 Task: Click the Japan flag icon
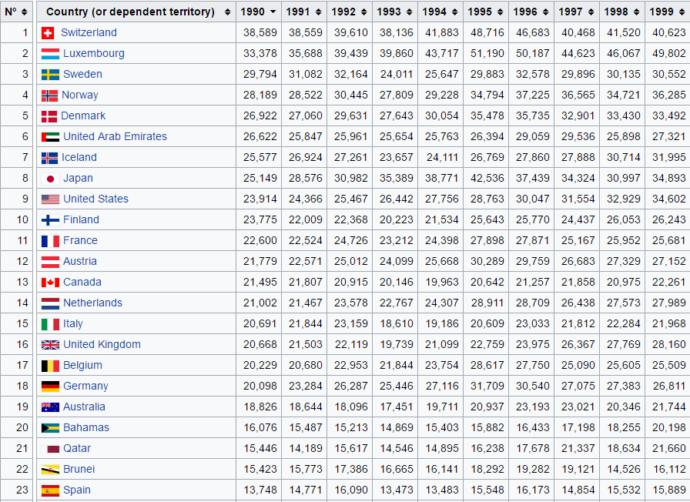point(50,179)
